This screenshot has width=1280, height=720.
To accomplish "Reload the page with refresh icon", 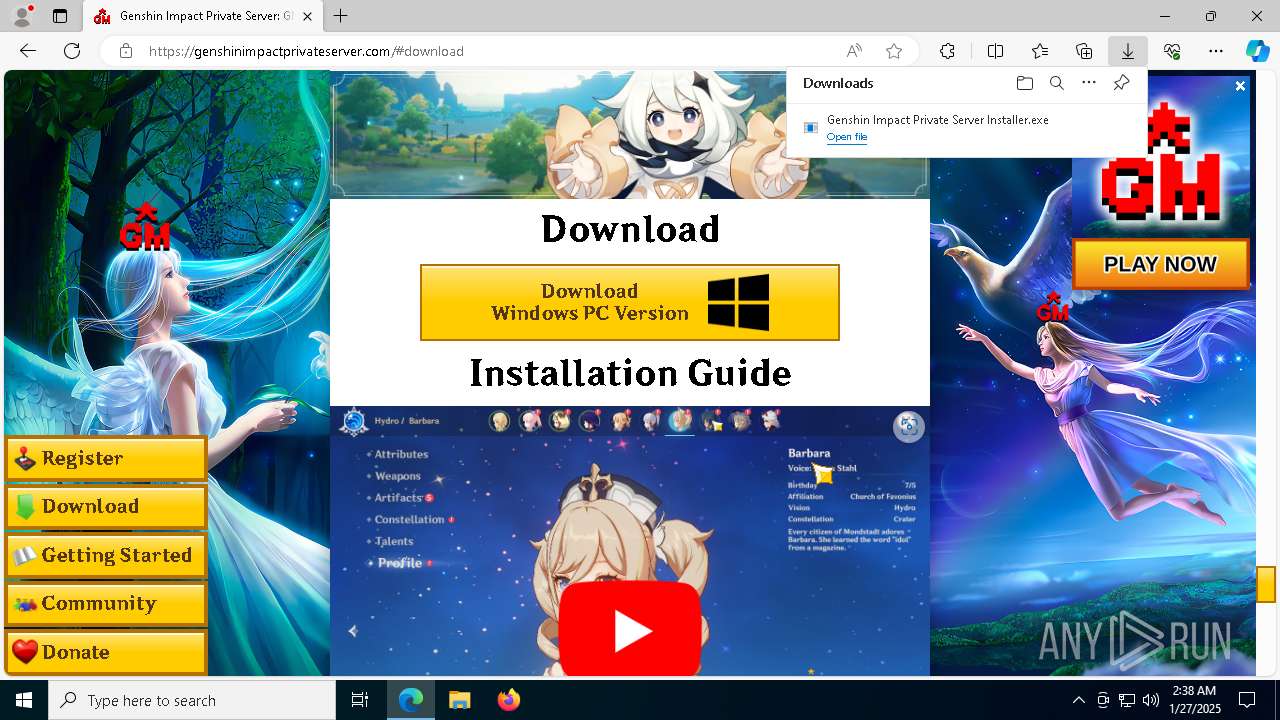I will [72, 51].
